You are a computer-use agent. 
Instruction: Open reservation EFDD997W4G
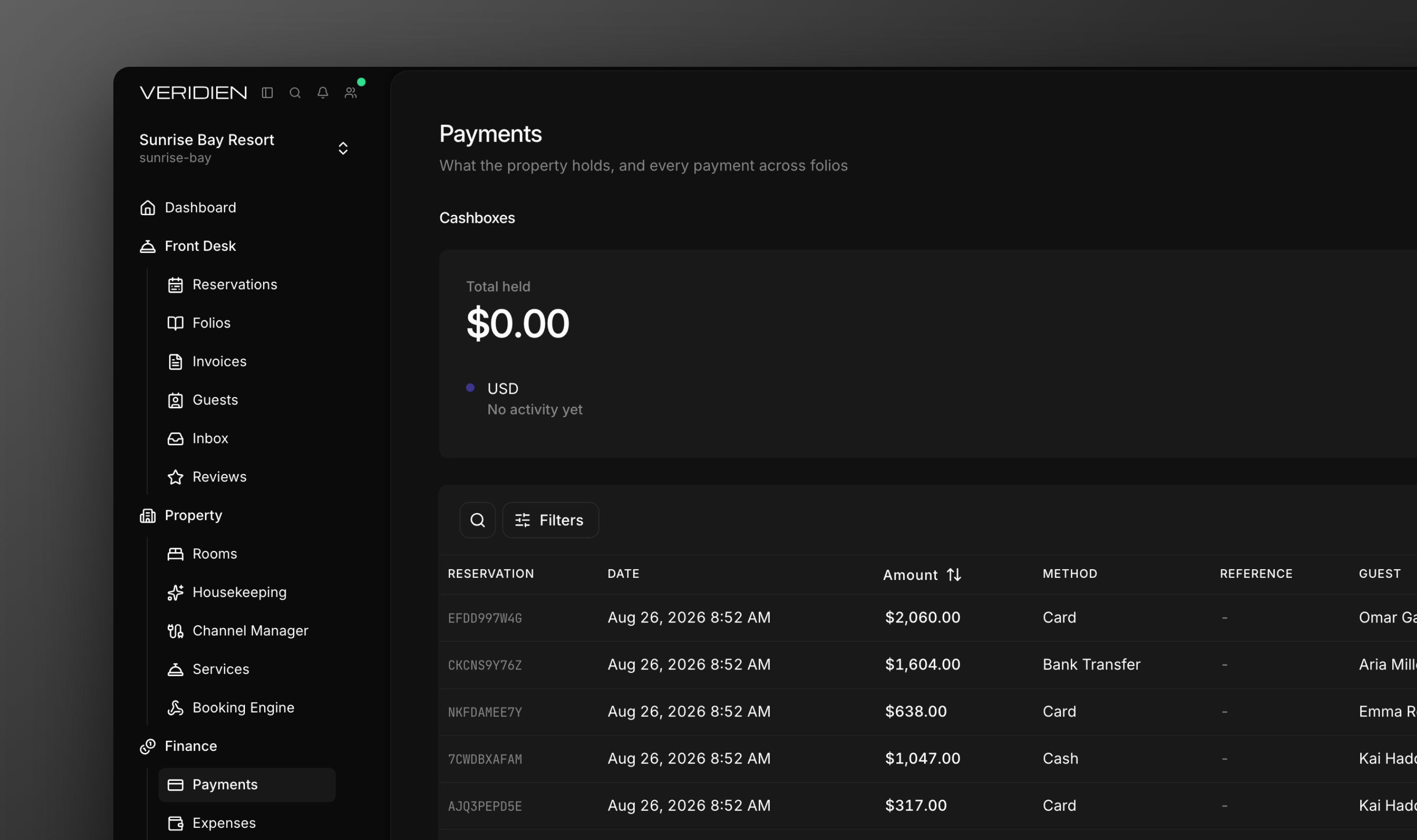(485, 618)
